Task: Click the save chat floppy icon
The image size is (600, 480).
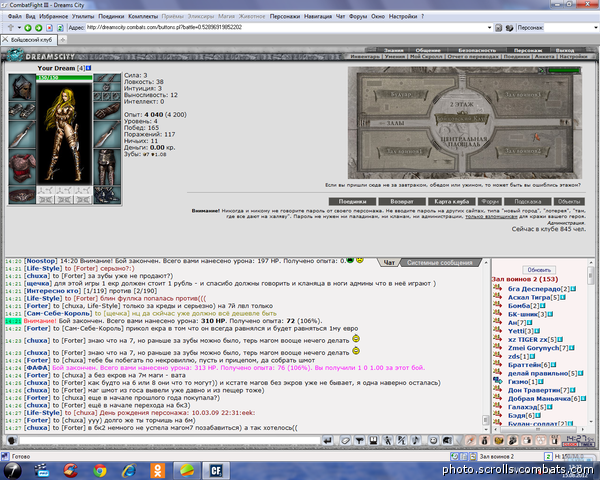Action: click(373, 441)
